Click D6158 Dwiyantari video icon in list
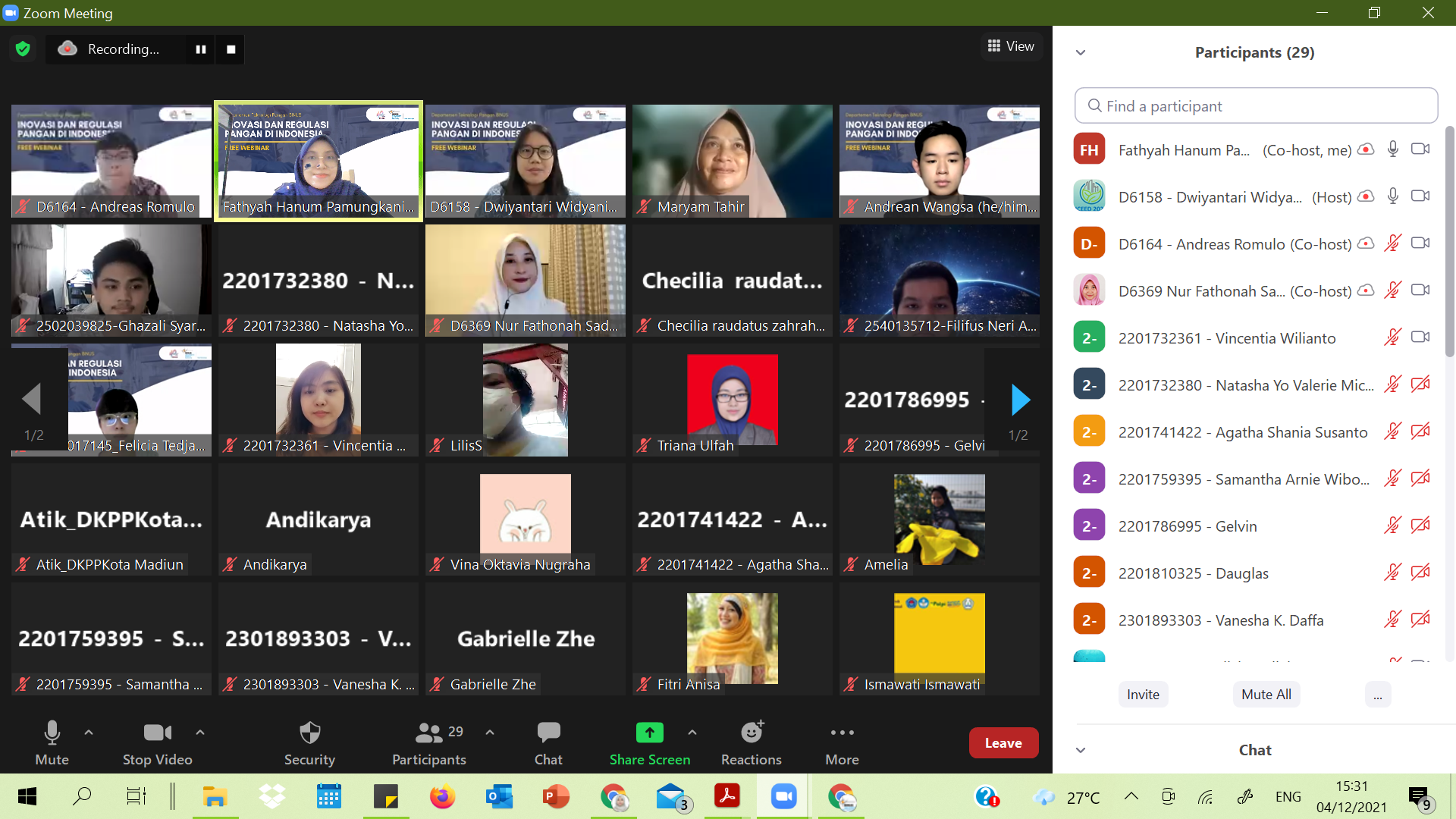 point(1420,196)
